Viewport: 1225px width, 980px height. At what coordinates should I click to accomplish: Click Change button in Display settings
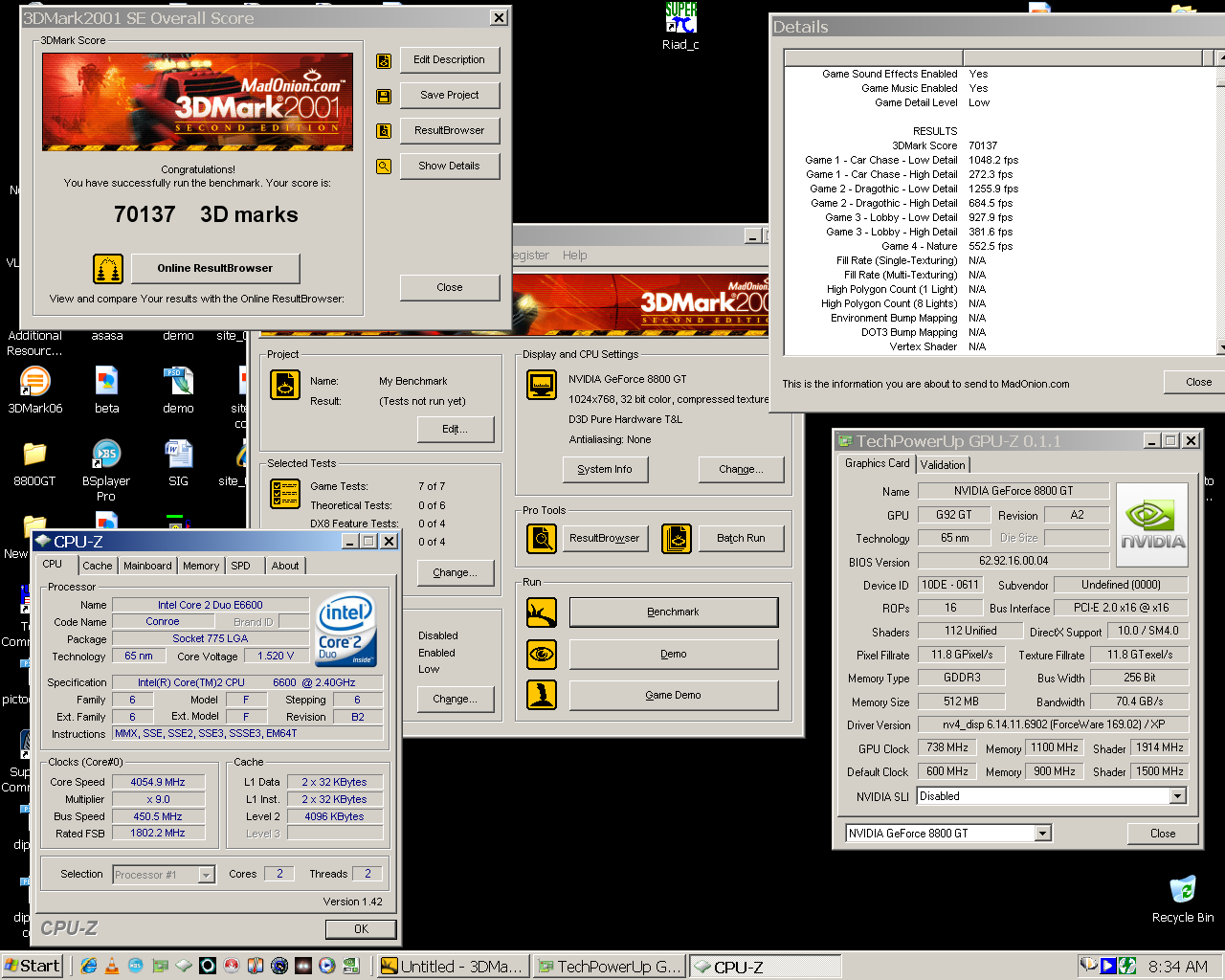pyautogui.click(x=742, y=470)
